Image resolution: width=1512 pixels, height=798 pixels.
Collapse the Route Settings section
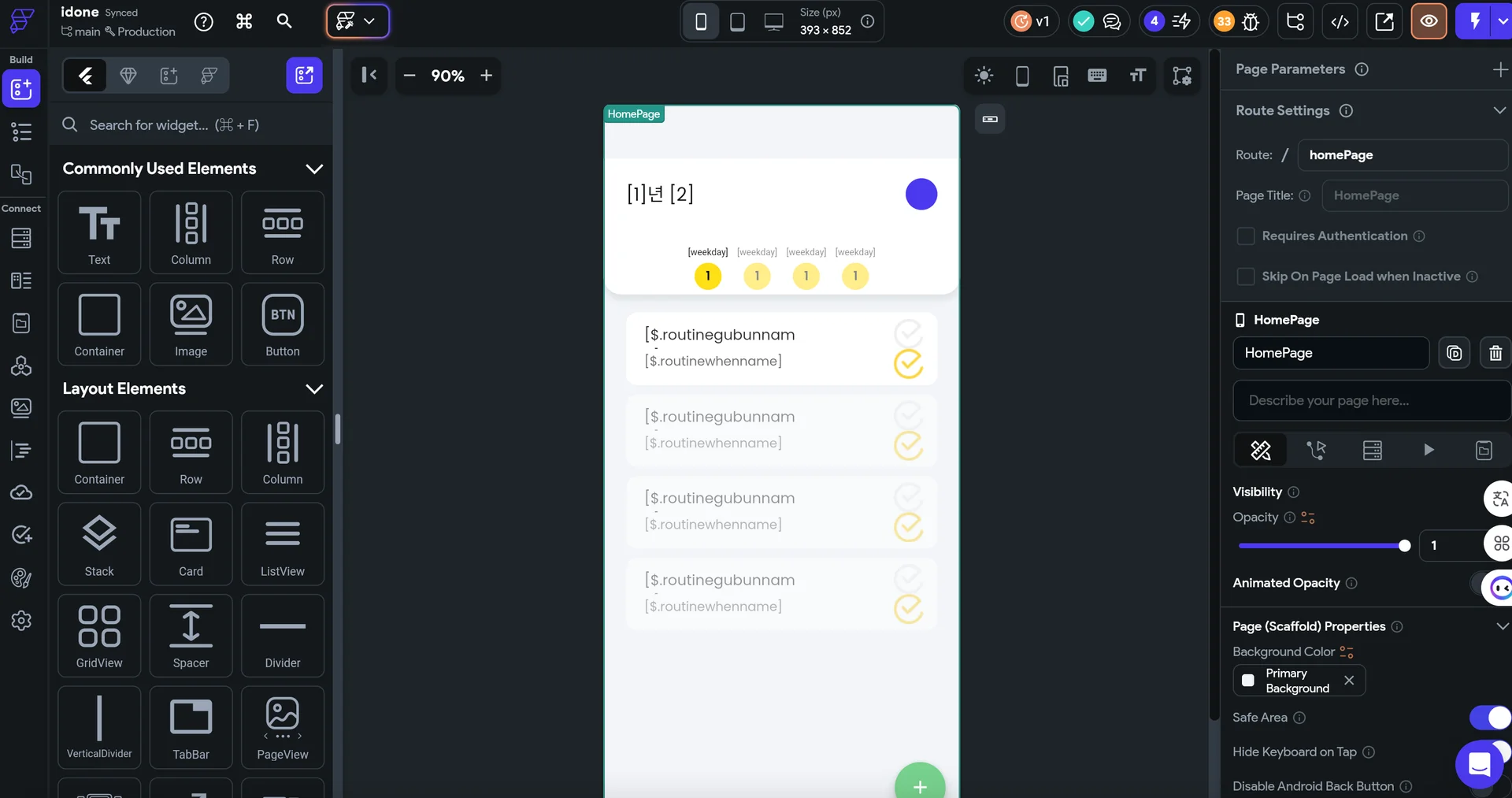coord(1499,110)
